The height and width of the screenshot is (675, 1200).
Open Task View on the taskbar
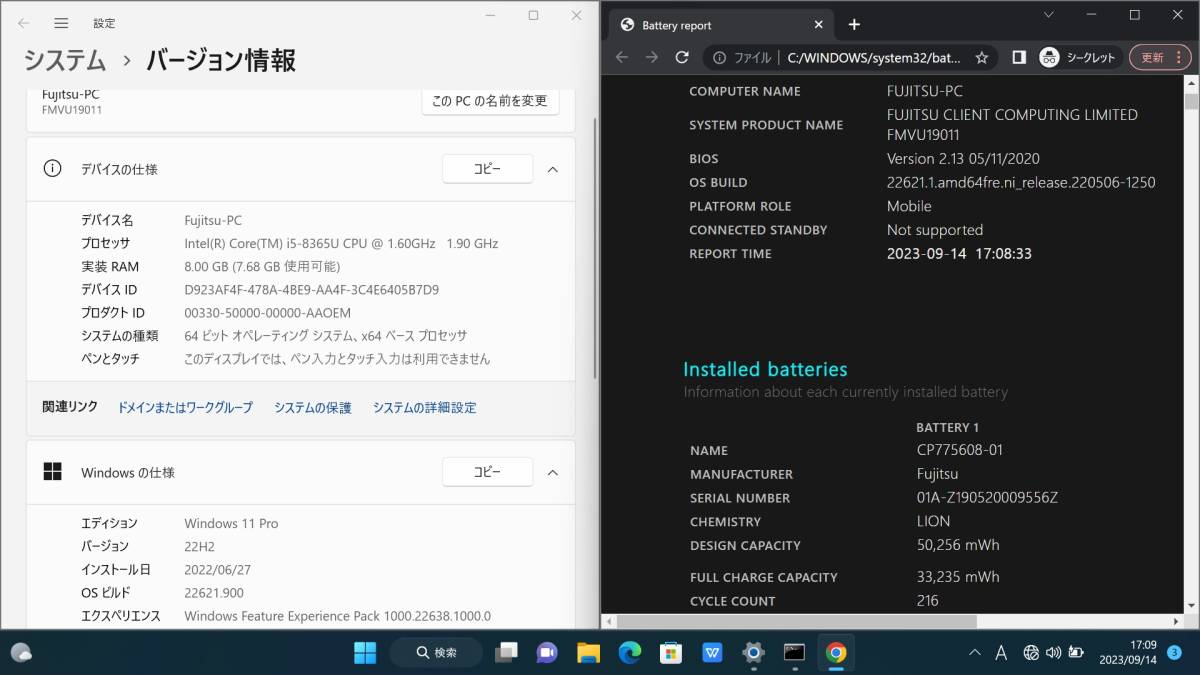click(x=507, y=653)
